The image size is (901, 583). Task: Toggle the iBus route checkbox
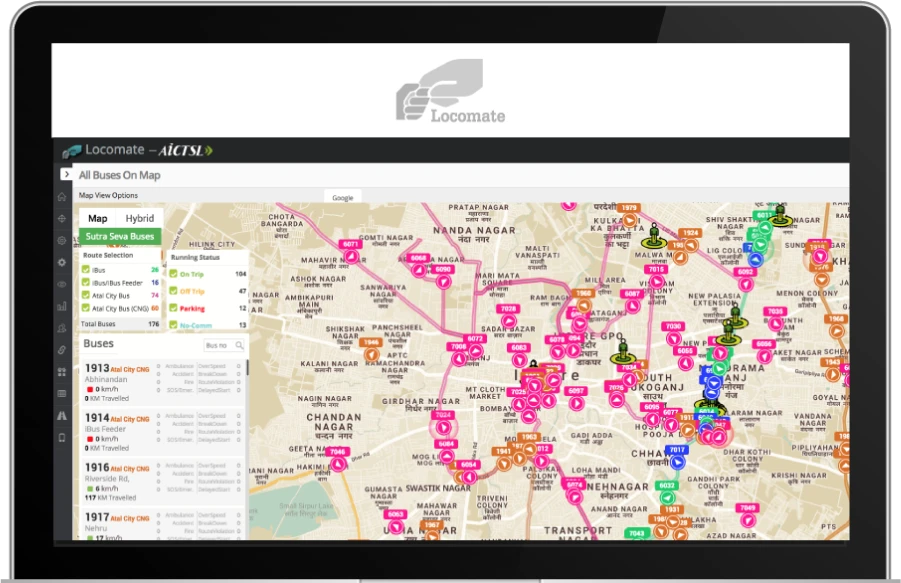86,269
